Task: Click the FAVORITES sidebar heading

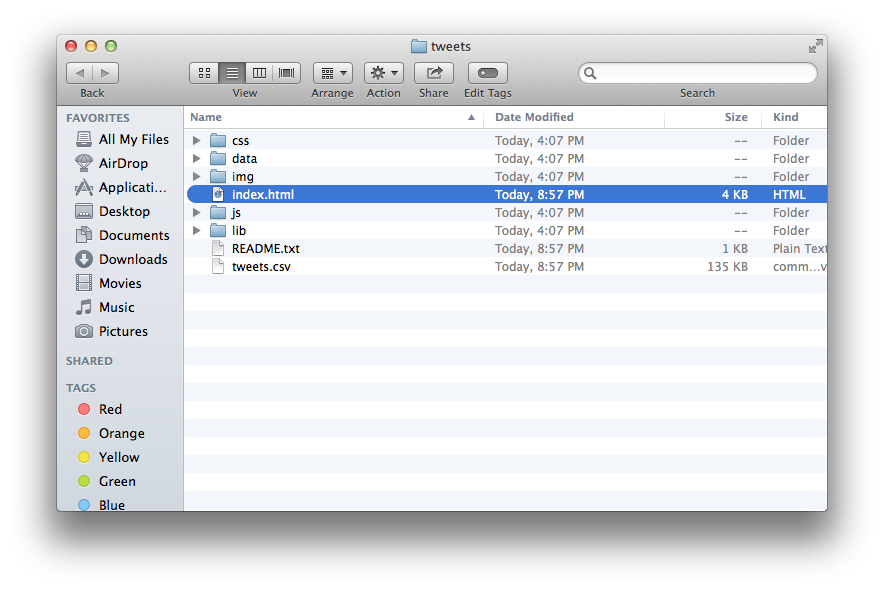Action: click(98, 118)
